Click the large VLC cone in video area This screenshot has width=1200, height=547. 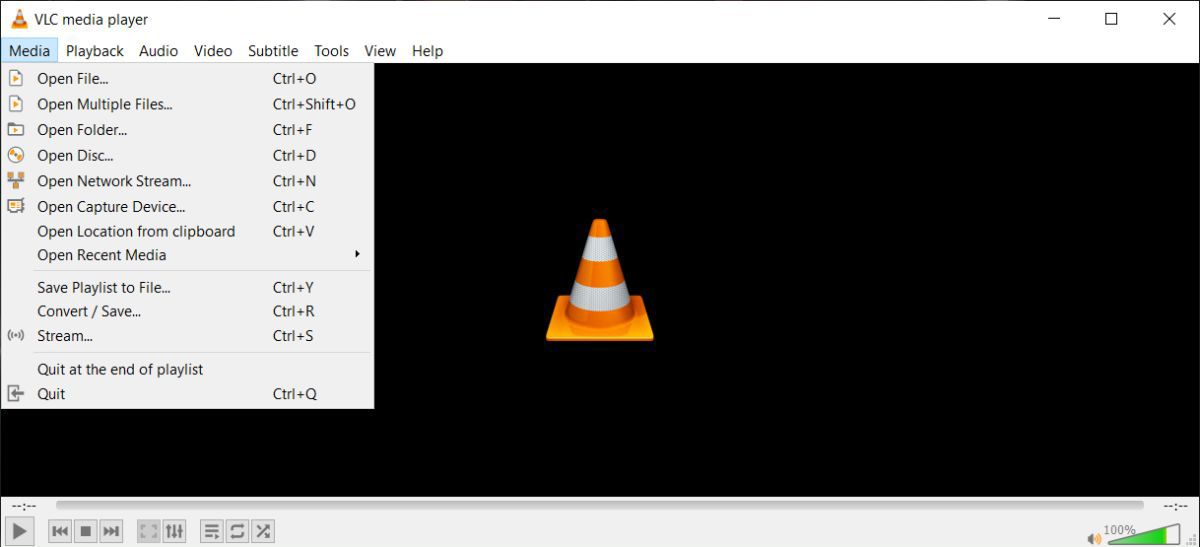click(599, 280)
